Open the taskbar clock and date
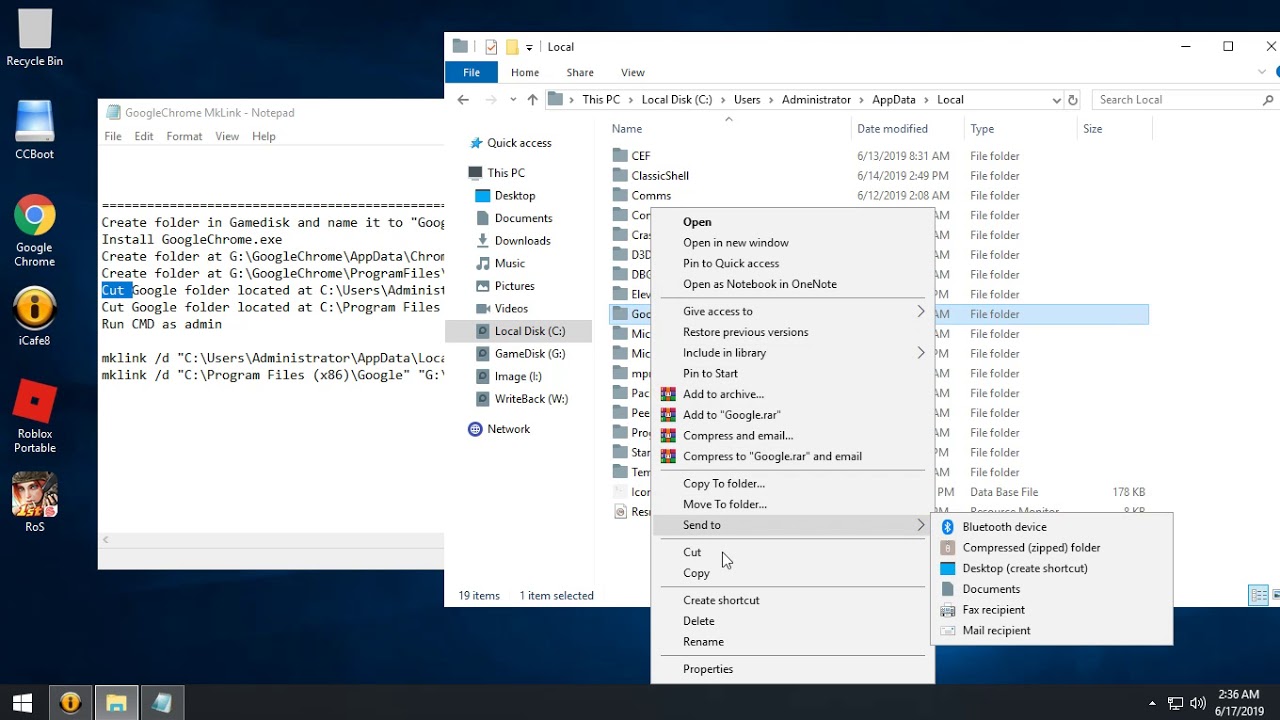The height and width of the screenshot is (720, 1280). tap(1238, 703)
